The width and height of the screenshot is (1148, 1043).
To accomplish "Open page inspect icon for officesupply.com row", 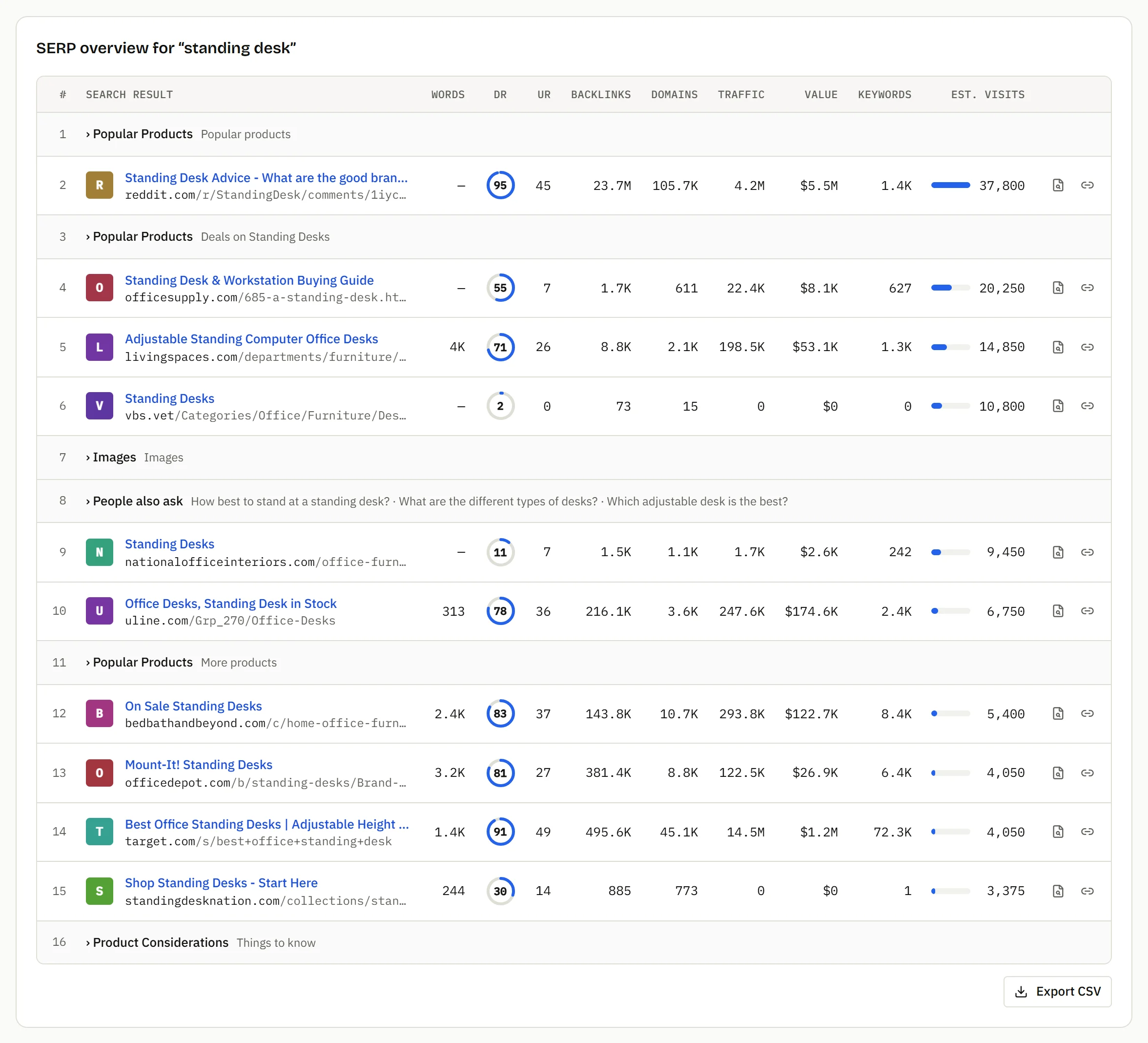I will click(1057, 288).
